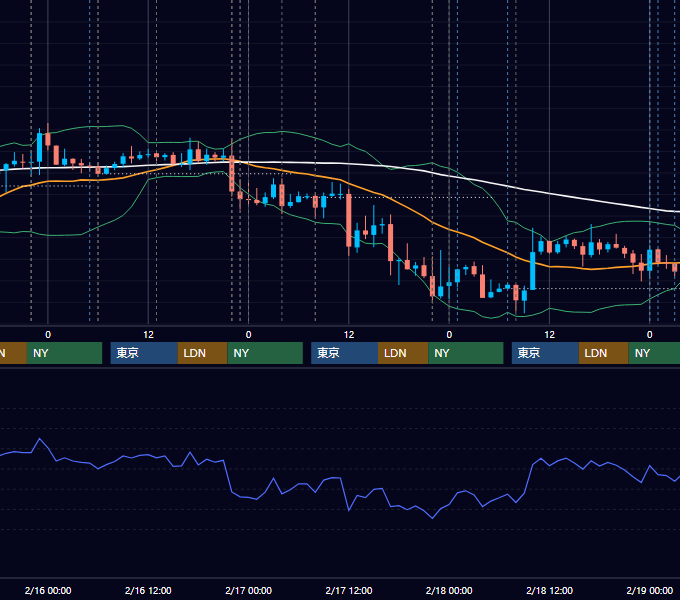Select the LDN session block after 2/17 12:00
The image size is (680, 600).
point(403,353)
